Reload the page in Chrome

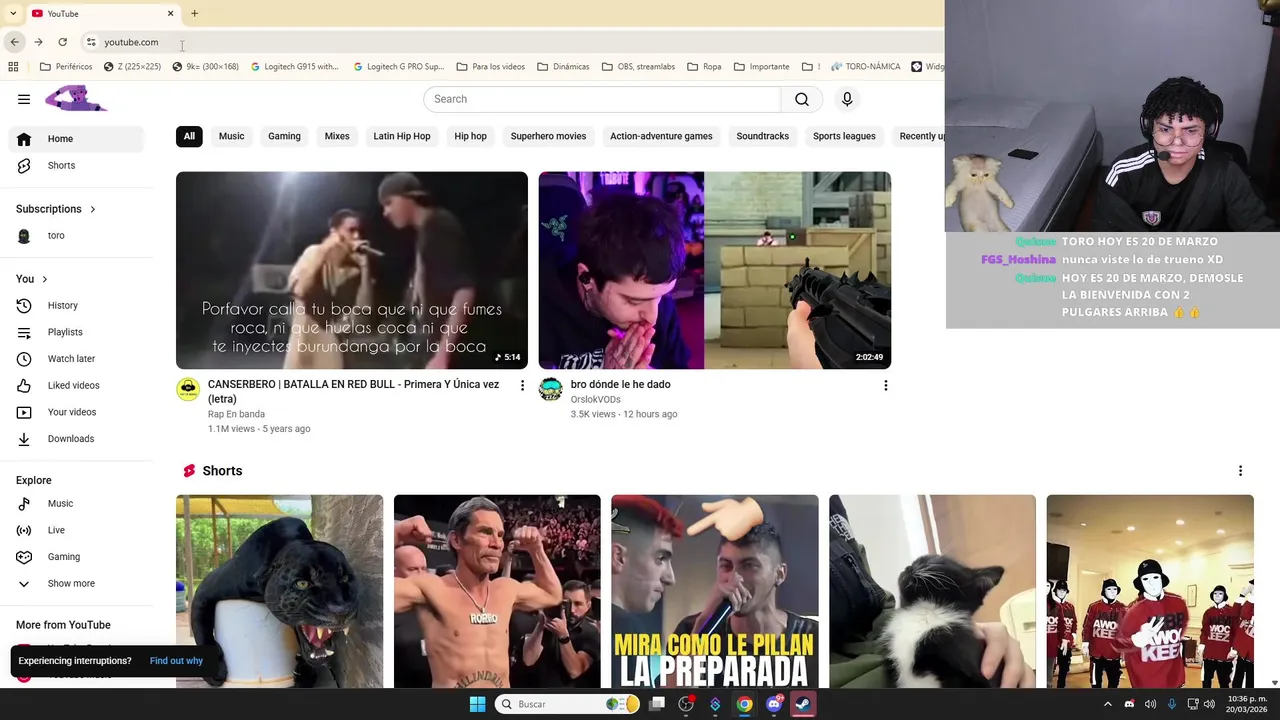62,42
